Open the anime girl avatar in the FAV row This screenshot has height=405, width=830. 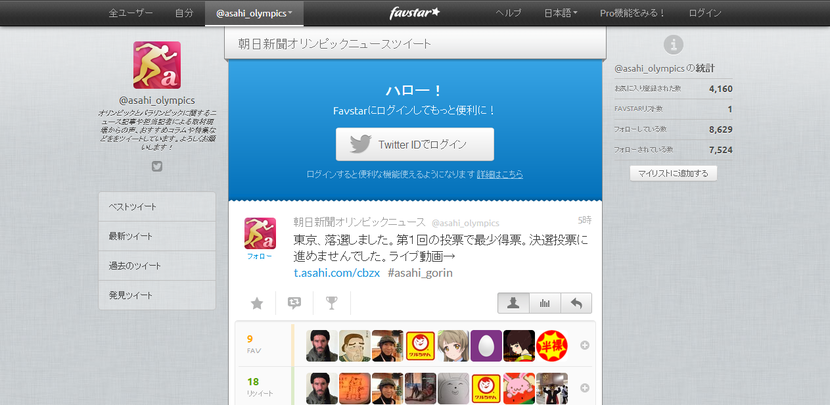pos(453,346)
